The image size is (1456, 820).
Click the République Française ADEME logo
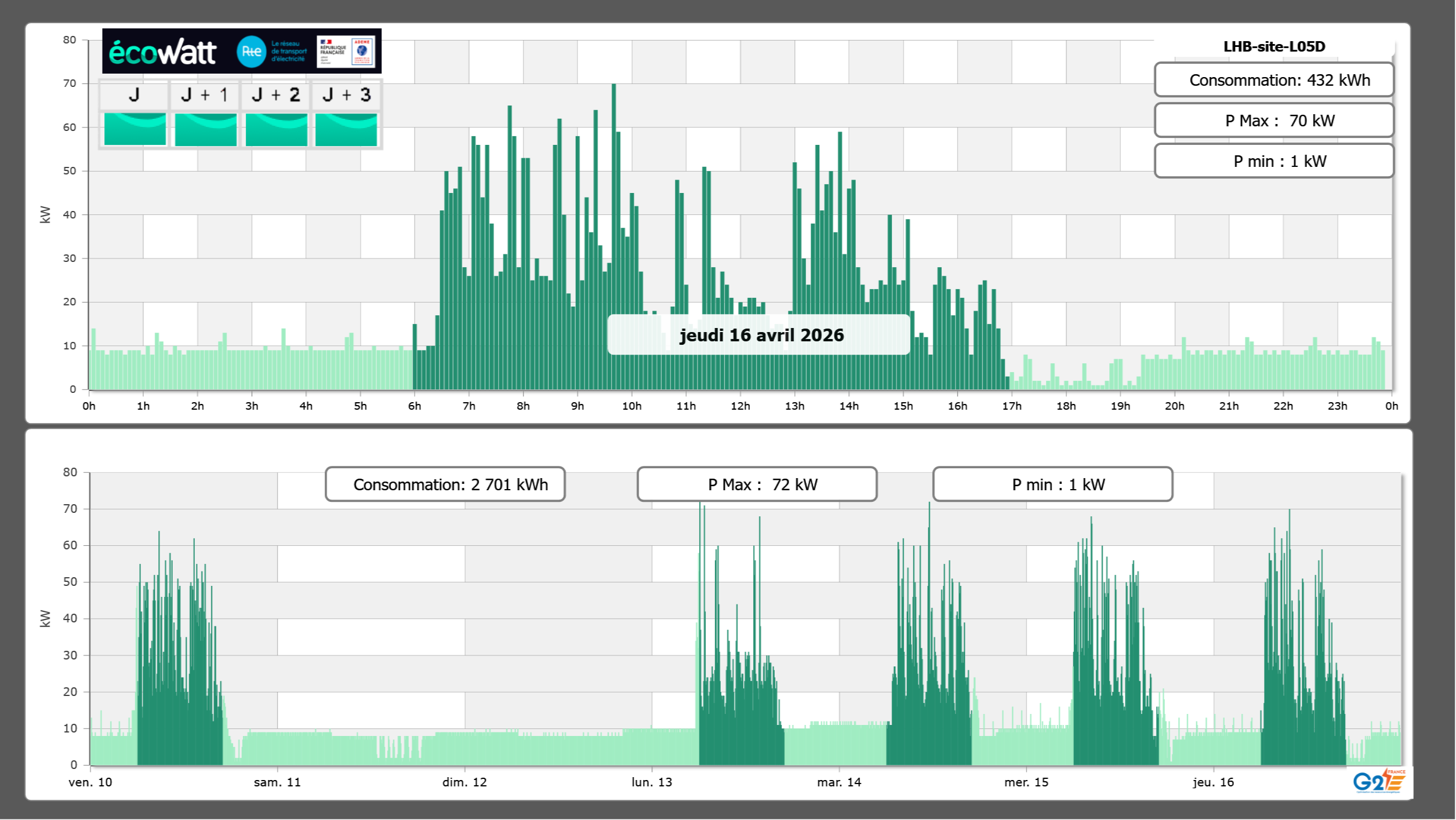[346, 52]
